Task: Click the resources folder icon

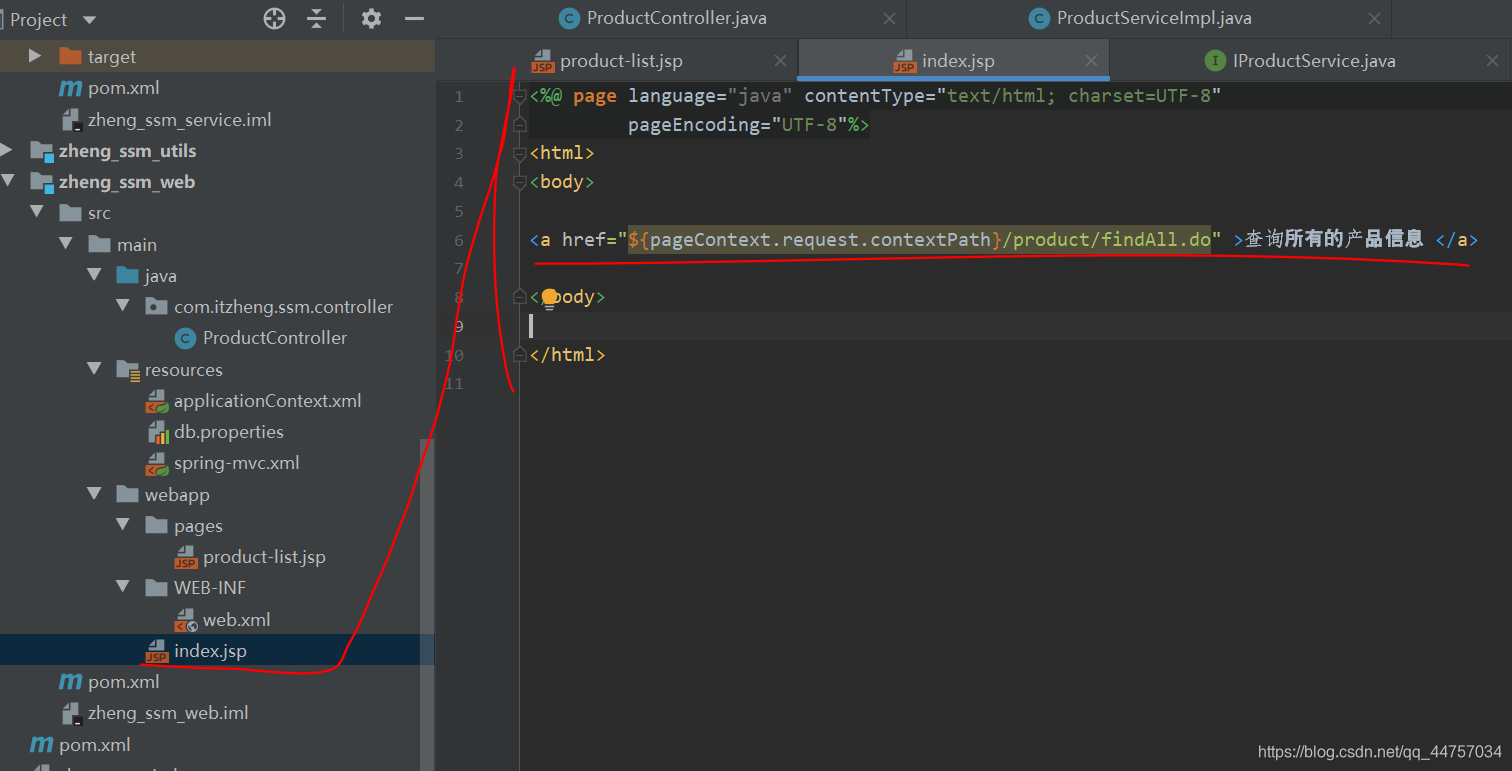Action: pyautogui.click(x=127, y=370)
